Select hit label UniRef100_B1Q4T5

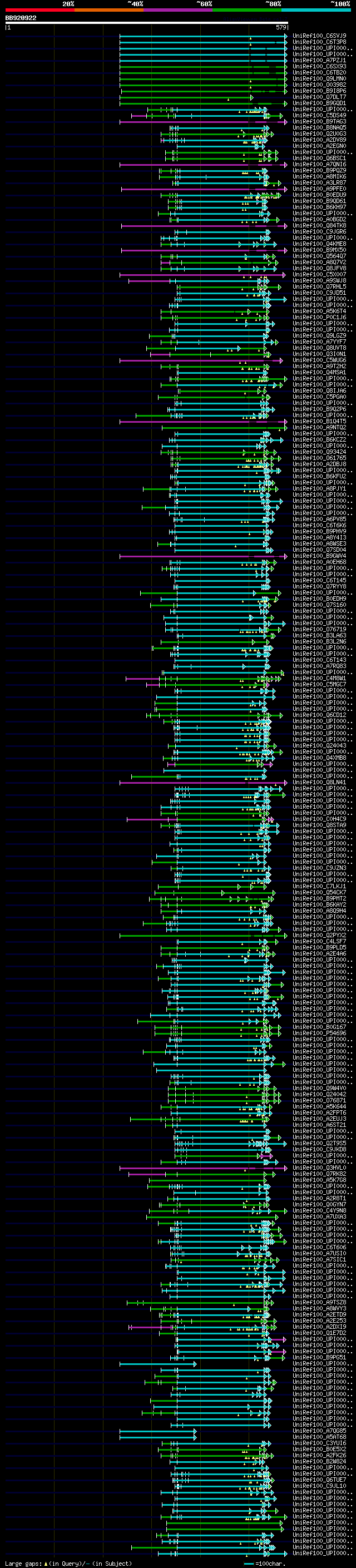pyautogui.click(x=319, y=421)
